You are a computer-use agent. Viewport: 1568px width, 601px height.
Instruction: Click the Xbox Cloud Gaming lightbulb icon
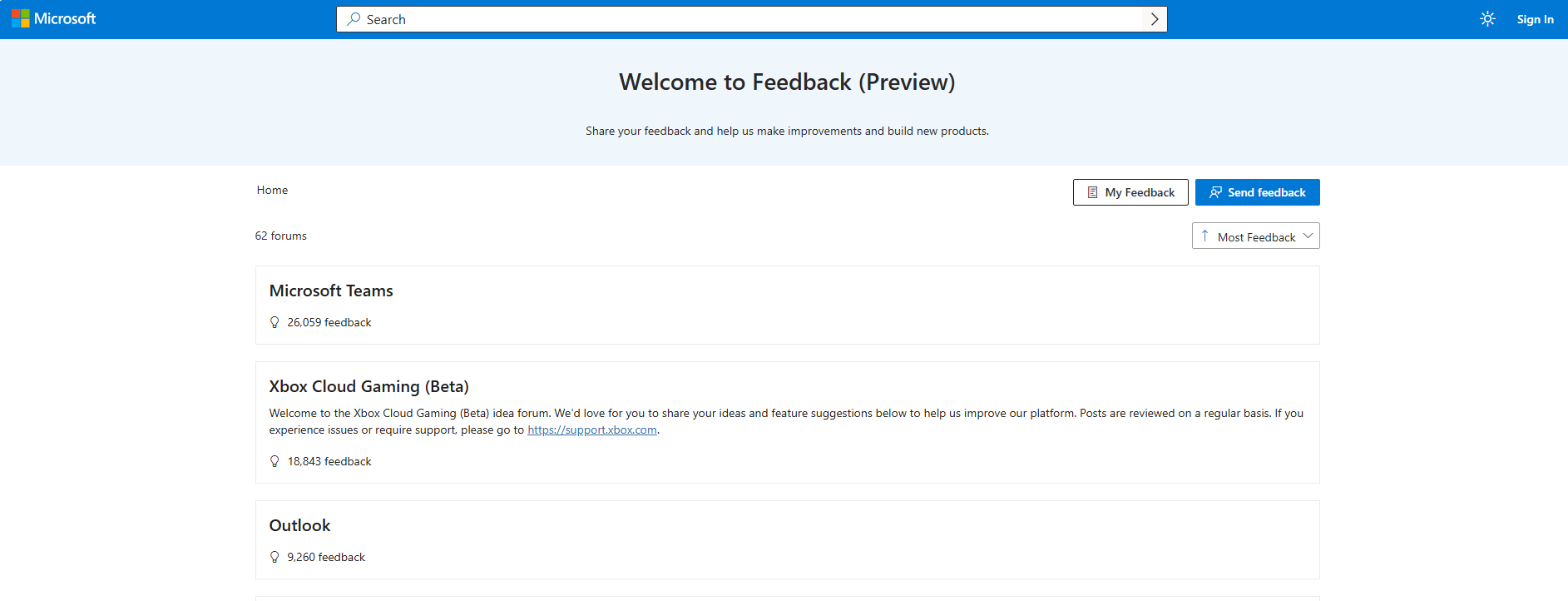point(275,461)
